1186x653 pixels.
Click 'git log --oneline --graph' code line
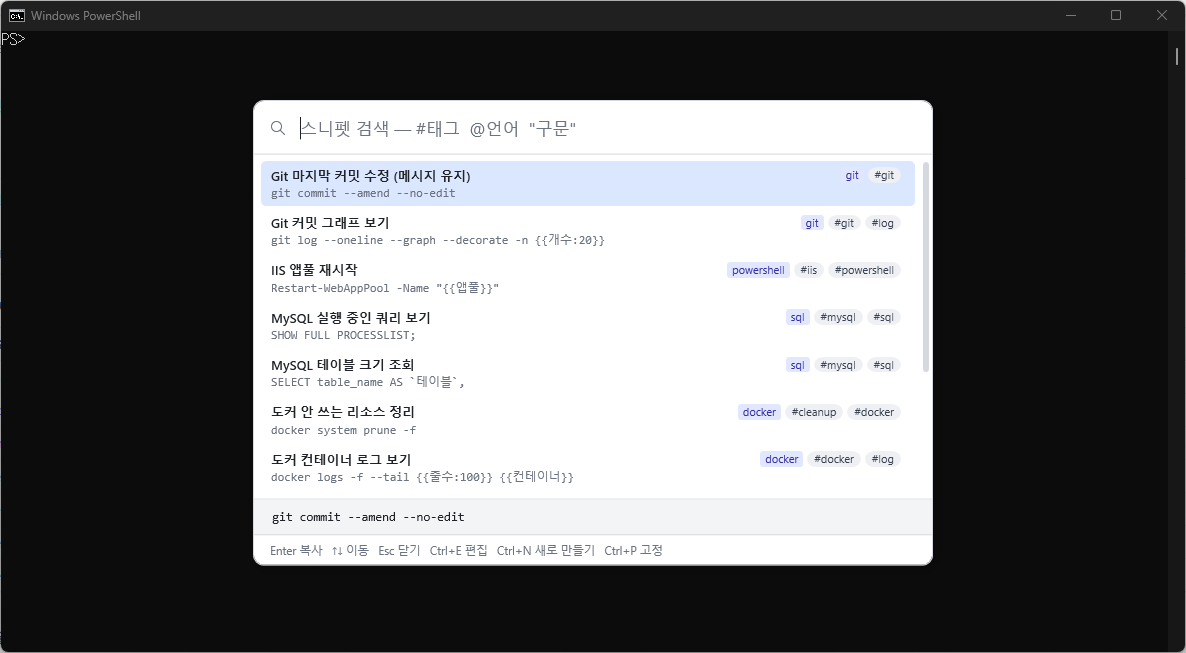[438, 240]
